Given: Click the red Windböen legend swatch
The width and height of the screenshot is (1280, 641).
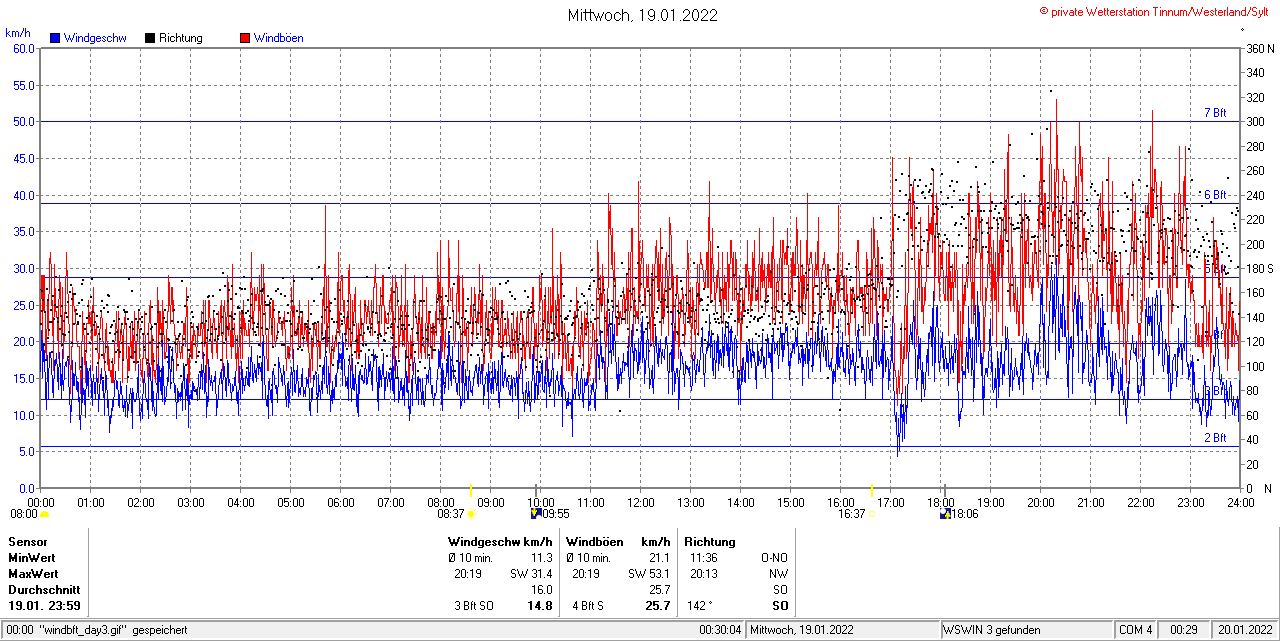Looking at the screenshot, I should (x=245, y=38).
